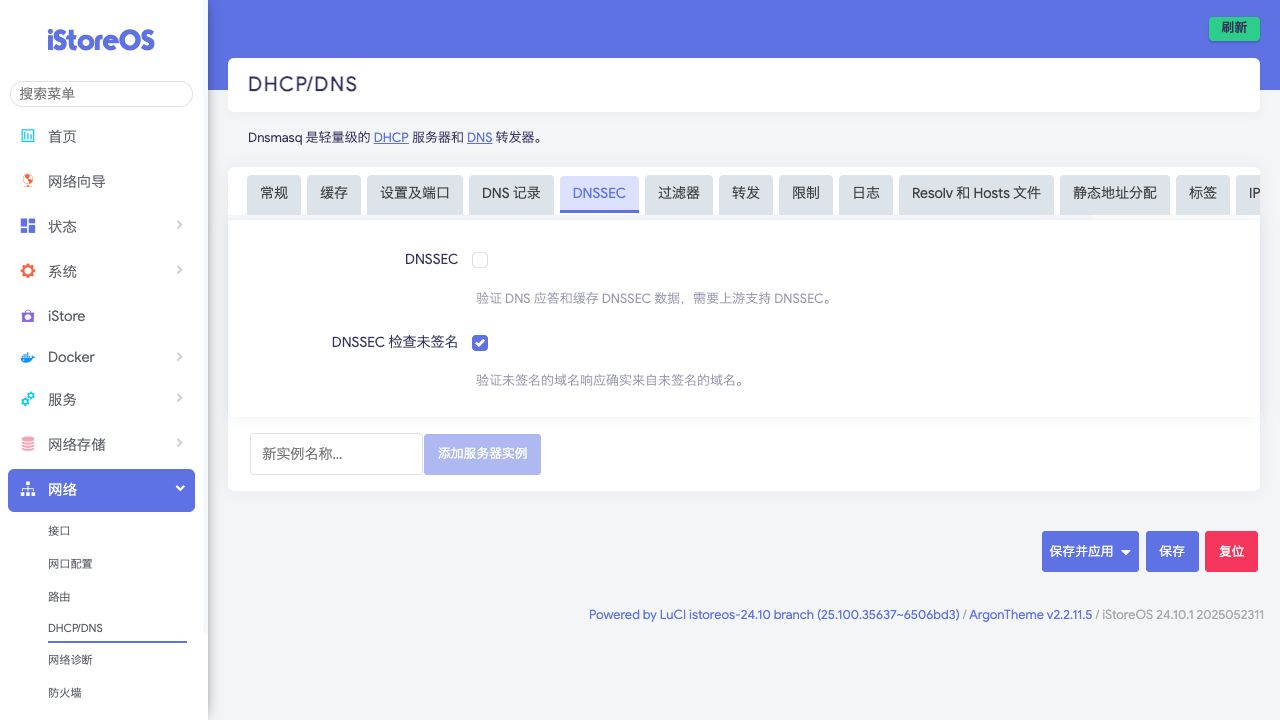This screenshot has height=720, width=1280.
Task: Switch to the 过滤器 tab
Action: coord(678,193)
